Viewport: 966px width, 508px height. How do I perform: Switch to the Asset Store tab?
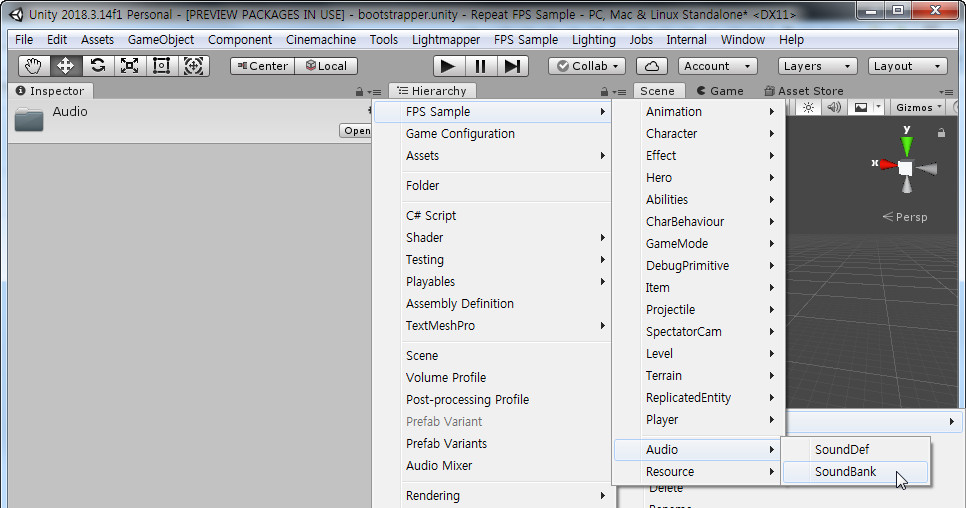pos(804,91)
